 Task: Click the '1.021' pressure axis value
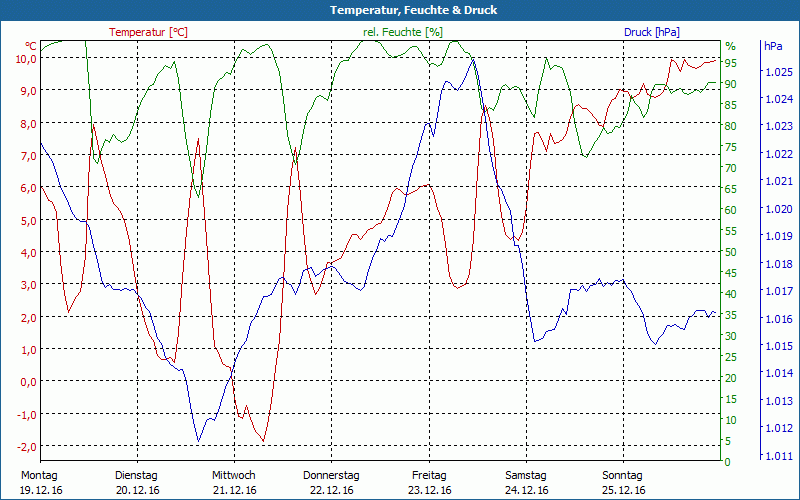[780, 181]
